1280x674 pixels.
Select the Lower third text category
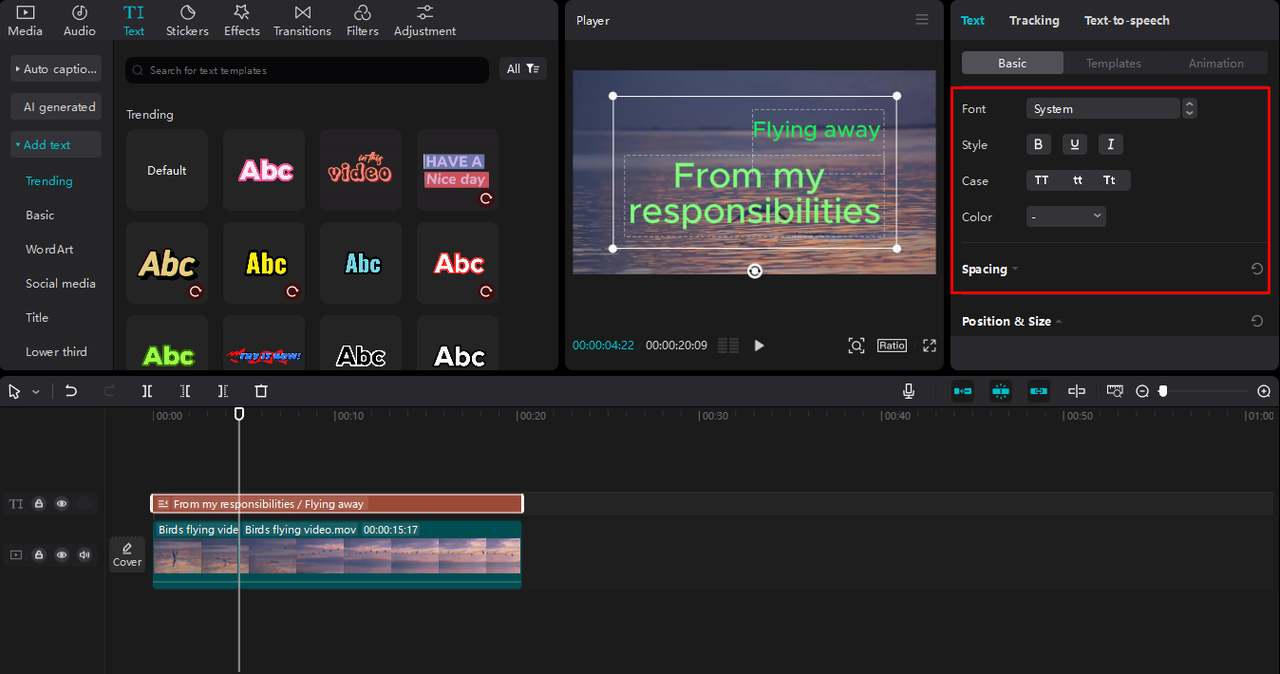coord(56,351)
